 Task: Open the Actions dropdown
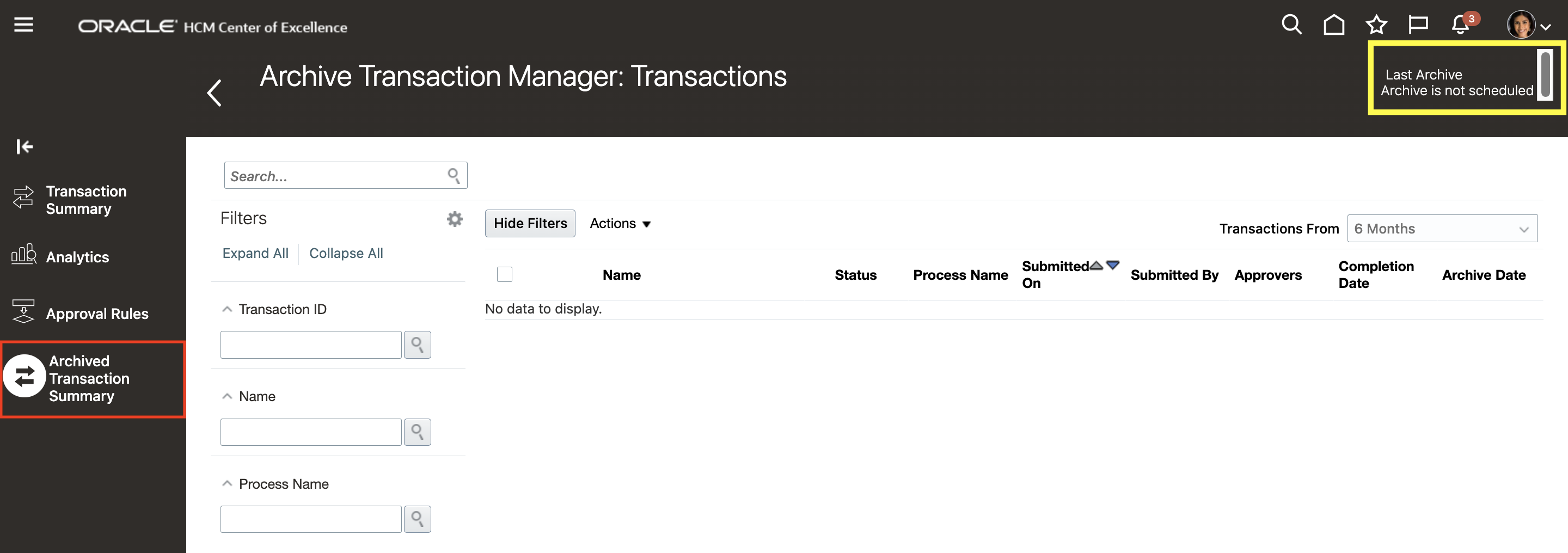620,223
